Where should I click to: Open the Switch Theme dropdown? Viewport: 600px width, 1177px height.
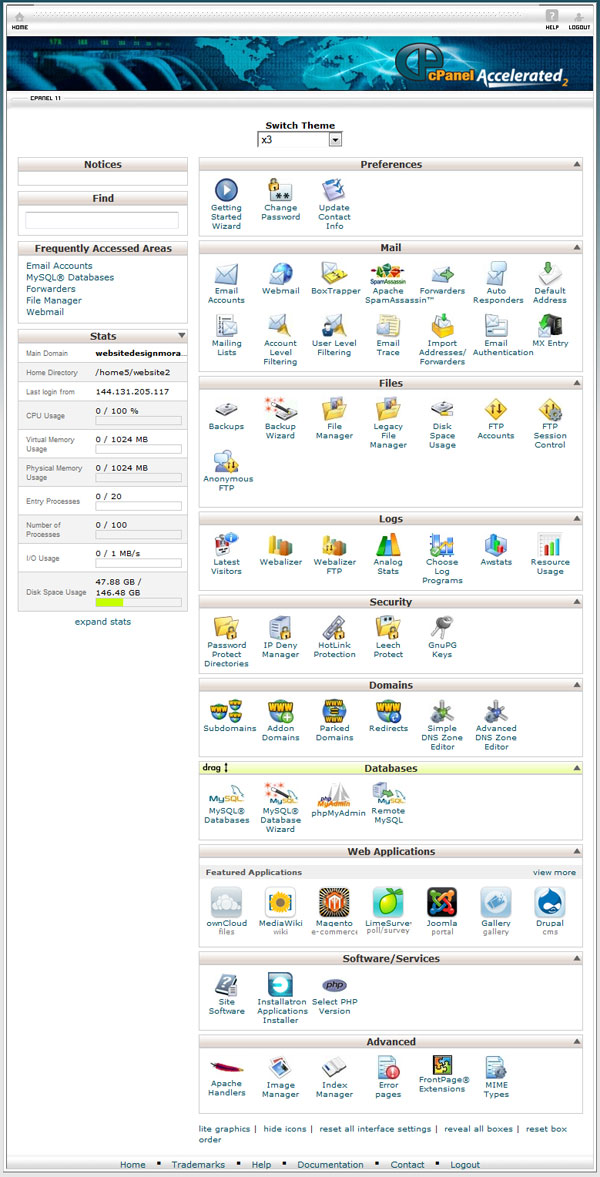click(300, 140)
